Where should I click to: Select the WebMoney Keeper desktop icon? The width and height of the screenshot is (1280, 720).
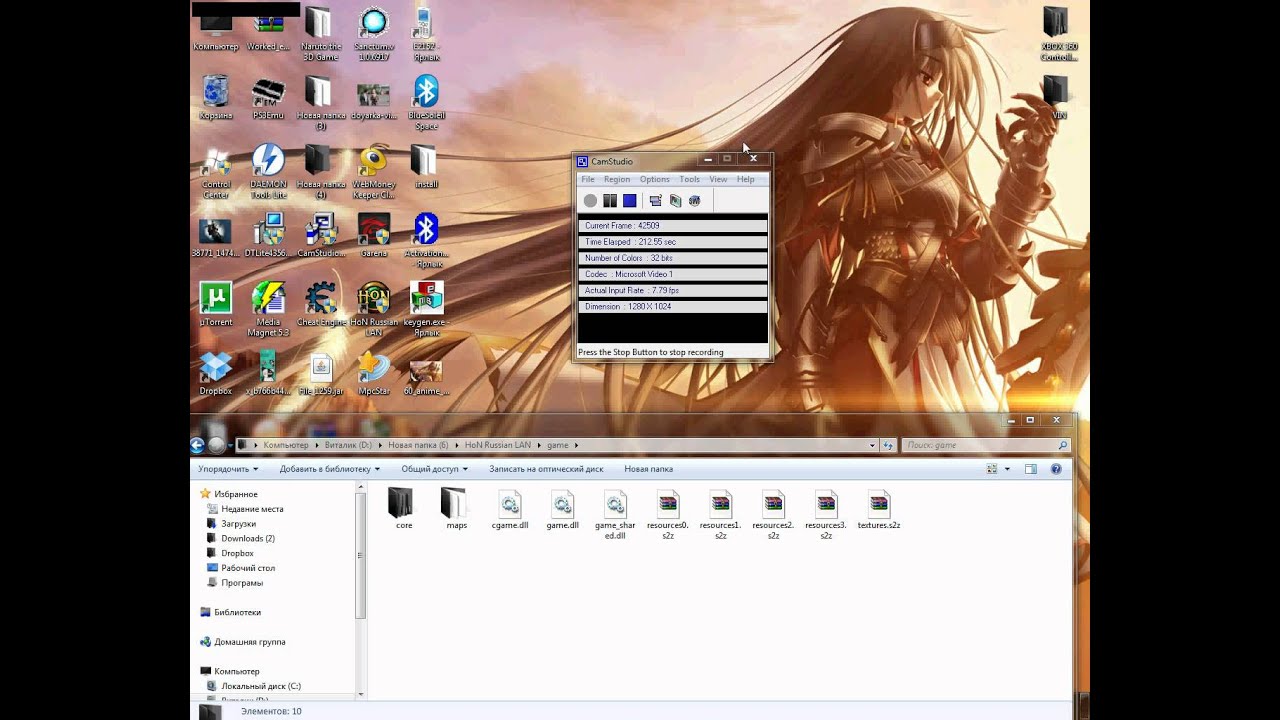pos(374,171)
